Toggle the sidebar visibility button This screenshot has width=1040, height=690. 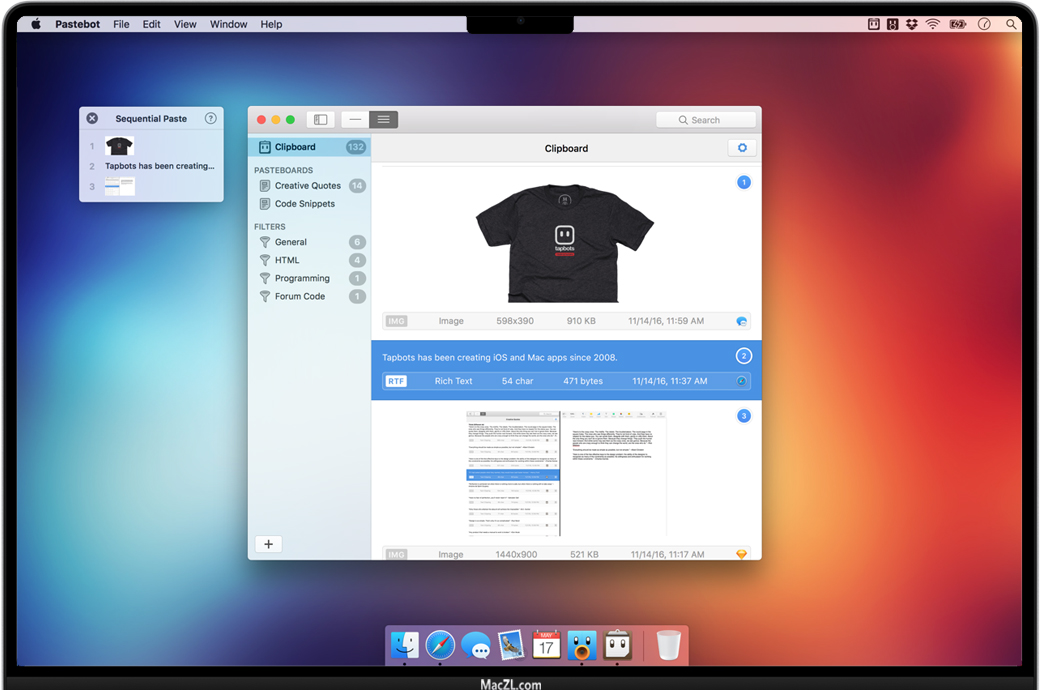[320, 119]
